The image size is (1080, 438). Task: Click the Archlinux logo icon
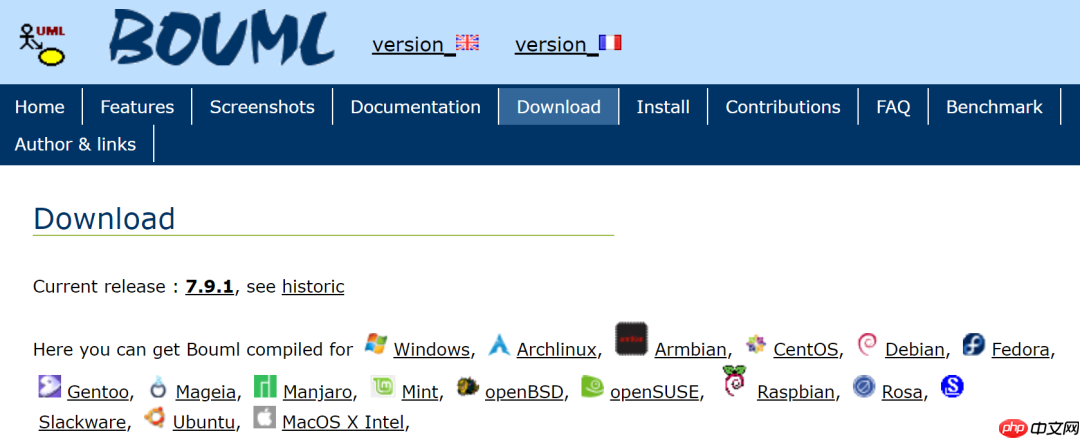pyautogui.click(x=499, y=344)
